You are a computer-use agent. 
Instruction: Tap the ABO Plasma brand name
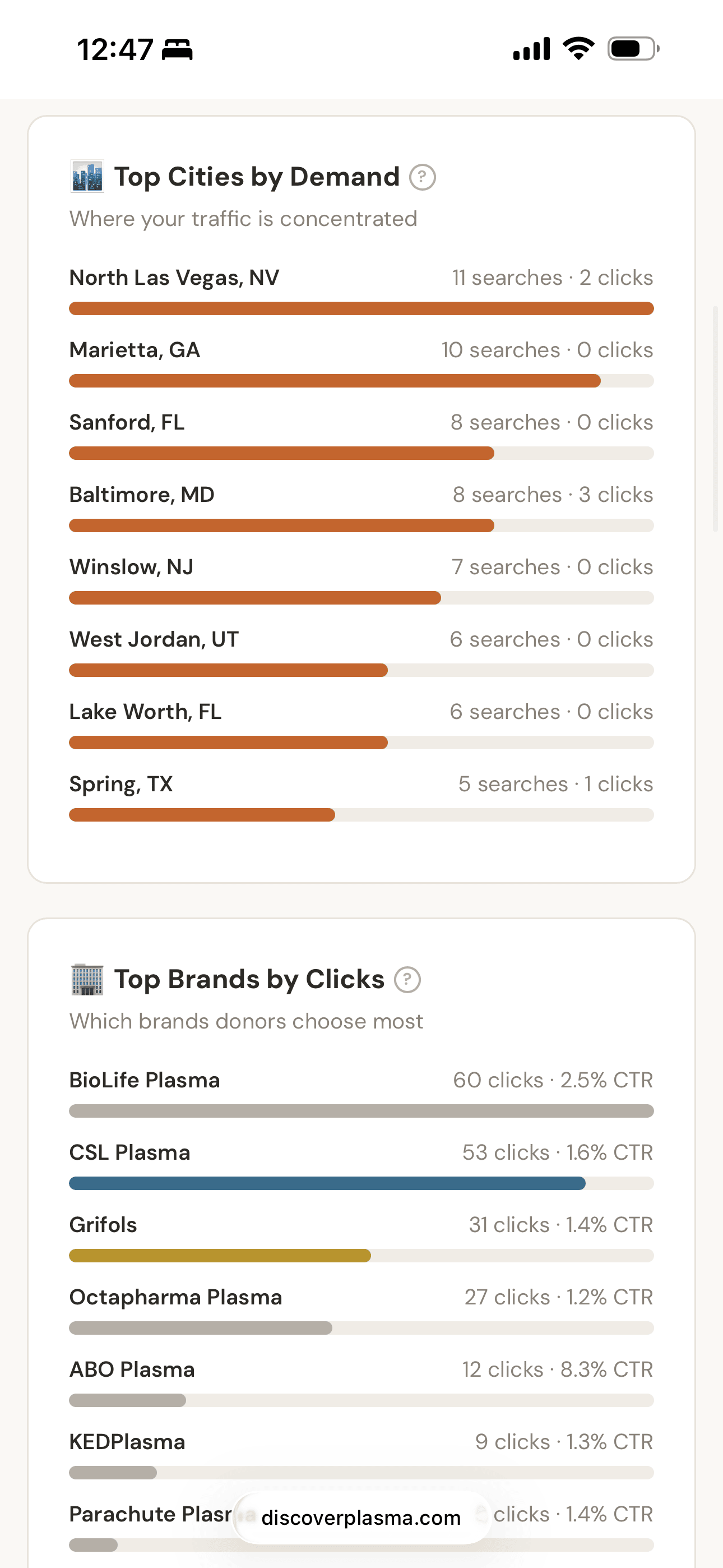pos(132,1370)
